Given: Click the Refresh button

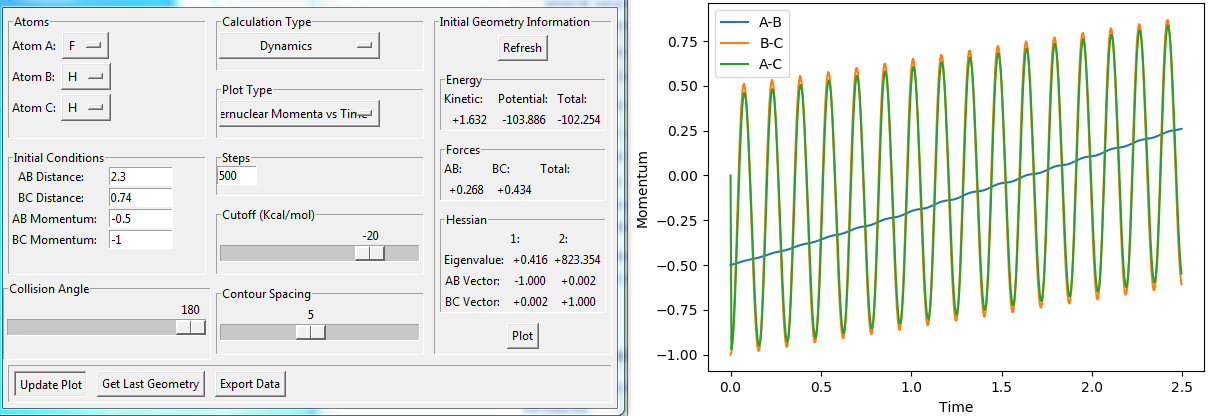Looking at the screenshot, I should click(523, 48).
